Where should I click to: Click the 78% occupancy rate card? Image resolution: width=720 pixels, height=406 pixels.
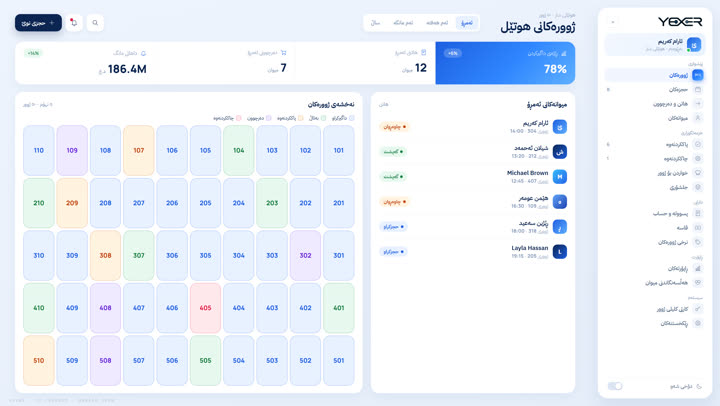click(505, 63)
